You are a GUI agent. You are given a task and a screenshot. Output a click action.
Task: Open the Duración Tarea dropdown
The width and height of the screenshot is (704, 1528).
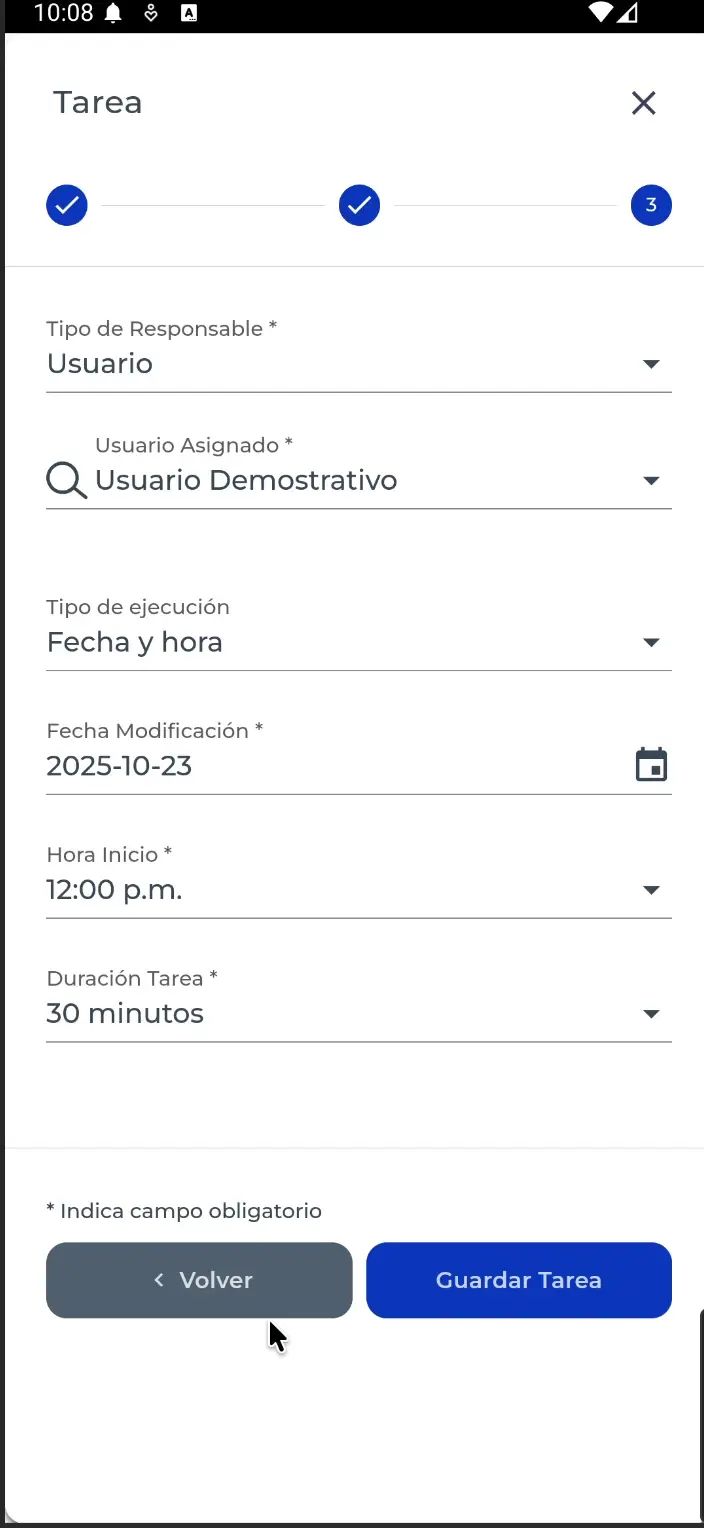tap(651, 1014)
